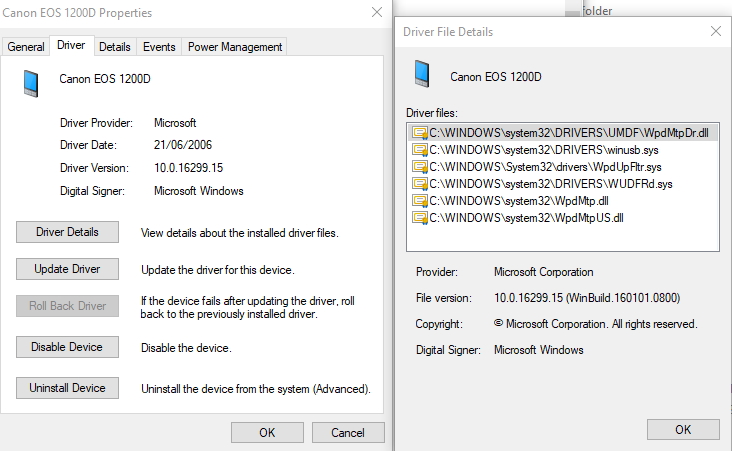Open the Details tab
Screen dimensions: 732x451
click(x=115, y=47)
